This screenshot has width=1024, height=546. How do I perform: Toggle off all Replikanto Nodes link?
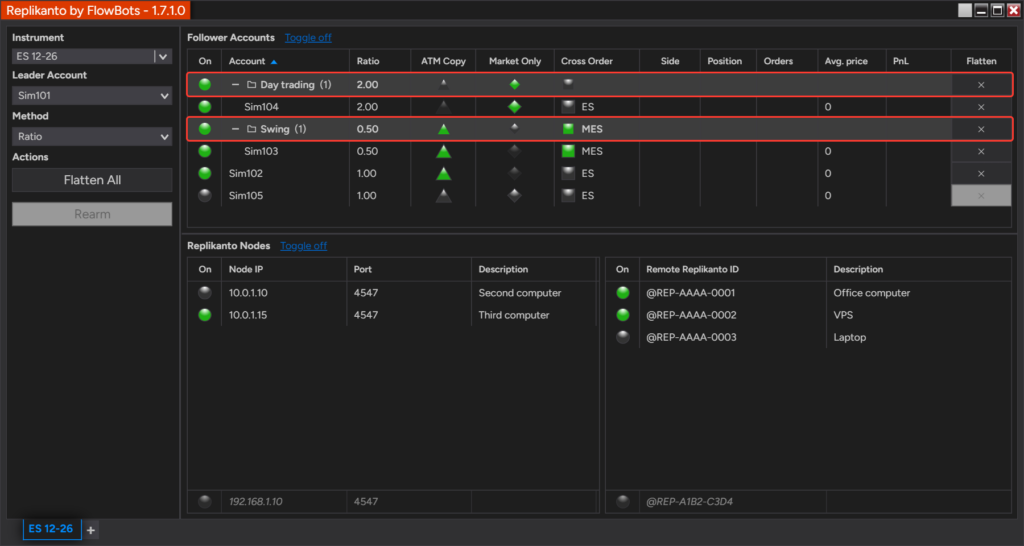tap(304, 246)
